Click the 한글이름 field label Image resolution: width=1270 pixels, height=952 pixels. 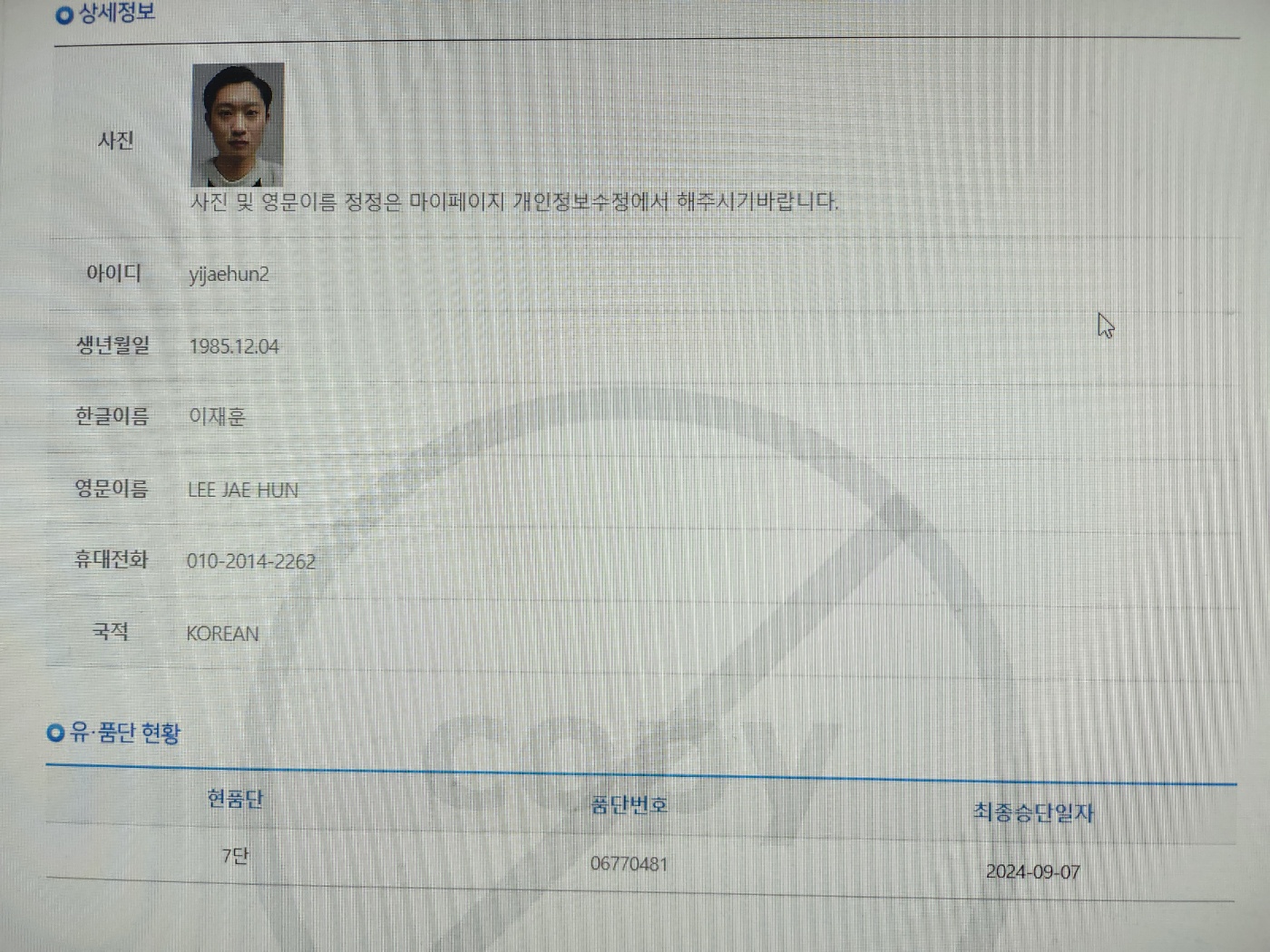(112, 416)
